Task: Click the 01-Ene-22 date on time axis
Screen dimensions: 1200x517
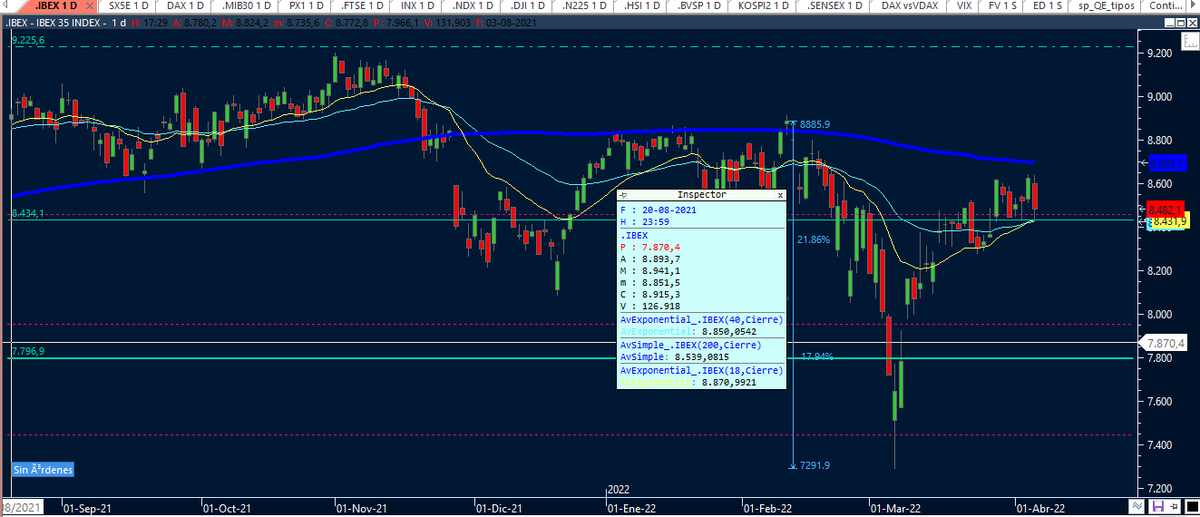Action: (632, 507)
